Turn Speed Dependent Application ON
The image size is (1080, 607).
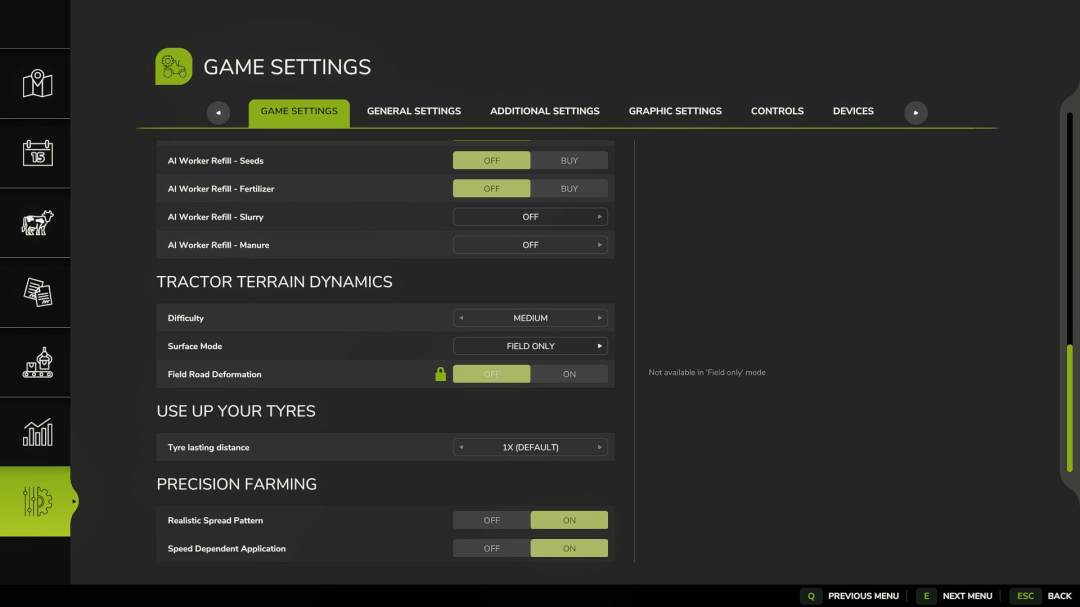pos(569,548)
